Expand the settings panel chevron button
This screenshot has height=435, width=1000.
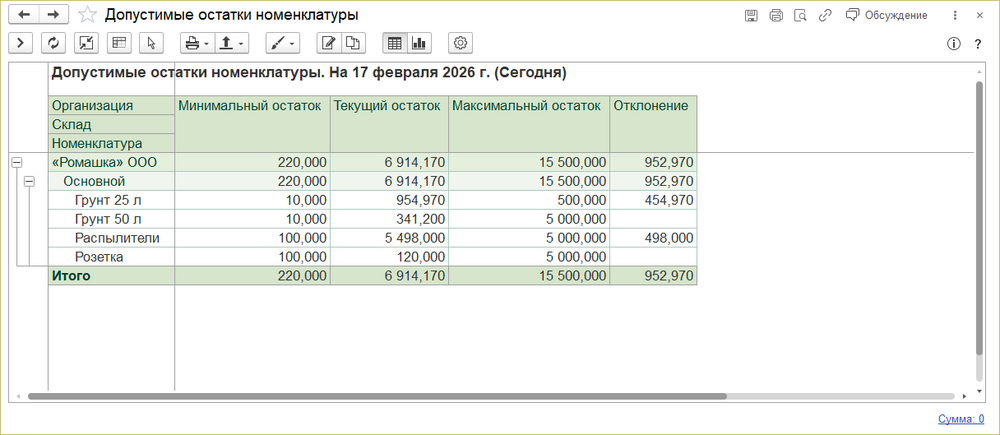(x=20, y=43)
